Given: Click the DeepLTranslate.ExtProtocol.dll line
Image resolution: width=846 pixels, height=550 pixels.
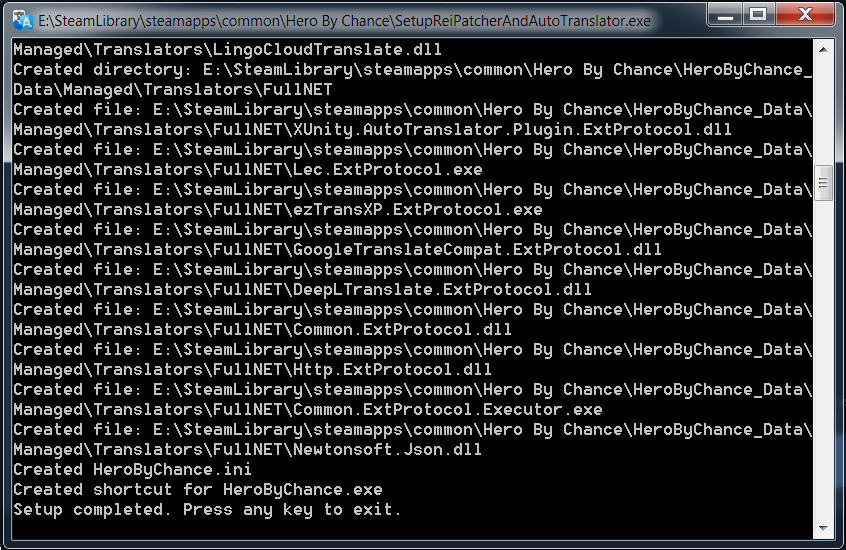Looking at the screenshot, I should 302,289.
